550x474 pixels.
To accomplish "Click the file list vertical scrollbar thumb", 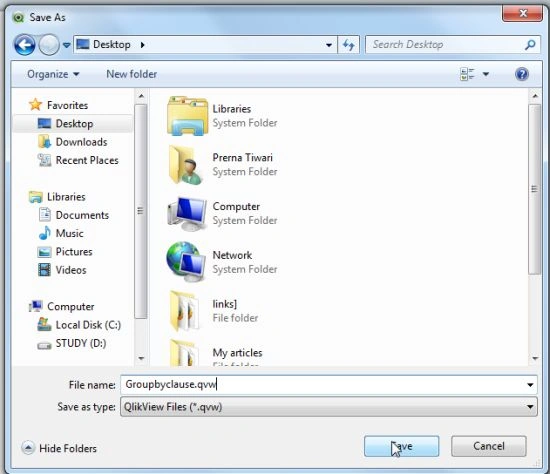I will click(535, 189).
